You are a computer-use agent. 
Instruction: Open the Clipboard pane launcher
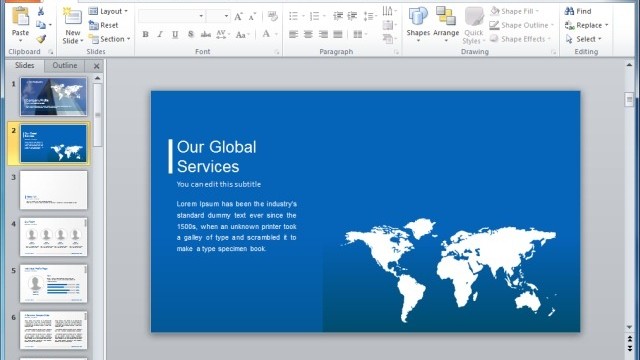(x=51, y=52)
